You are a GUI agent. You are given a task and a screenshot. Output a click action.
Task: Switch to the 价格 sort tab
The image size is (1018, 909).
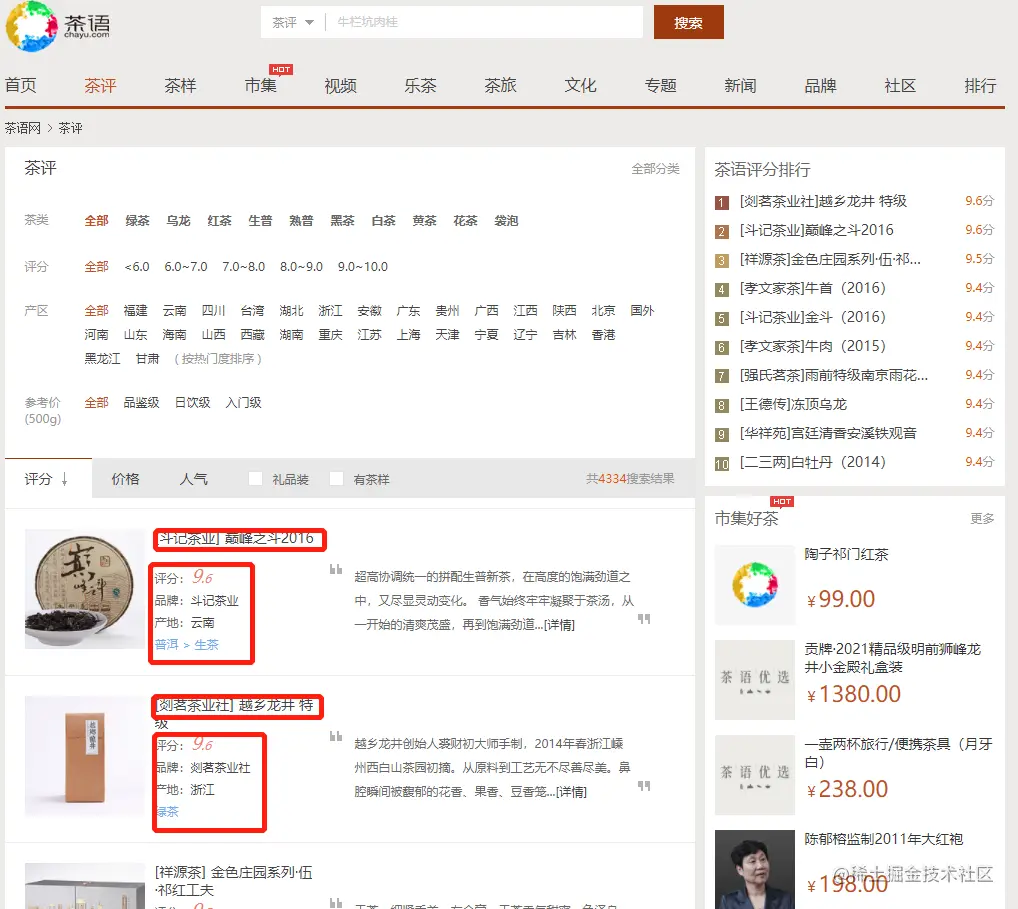[126, 480]
